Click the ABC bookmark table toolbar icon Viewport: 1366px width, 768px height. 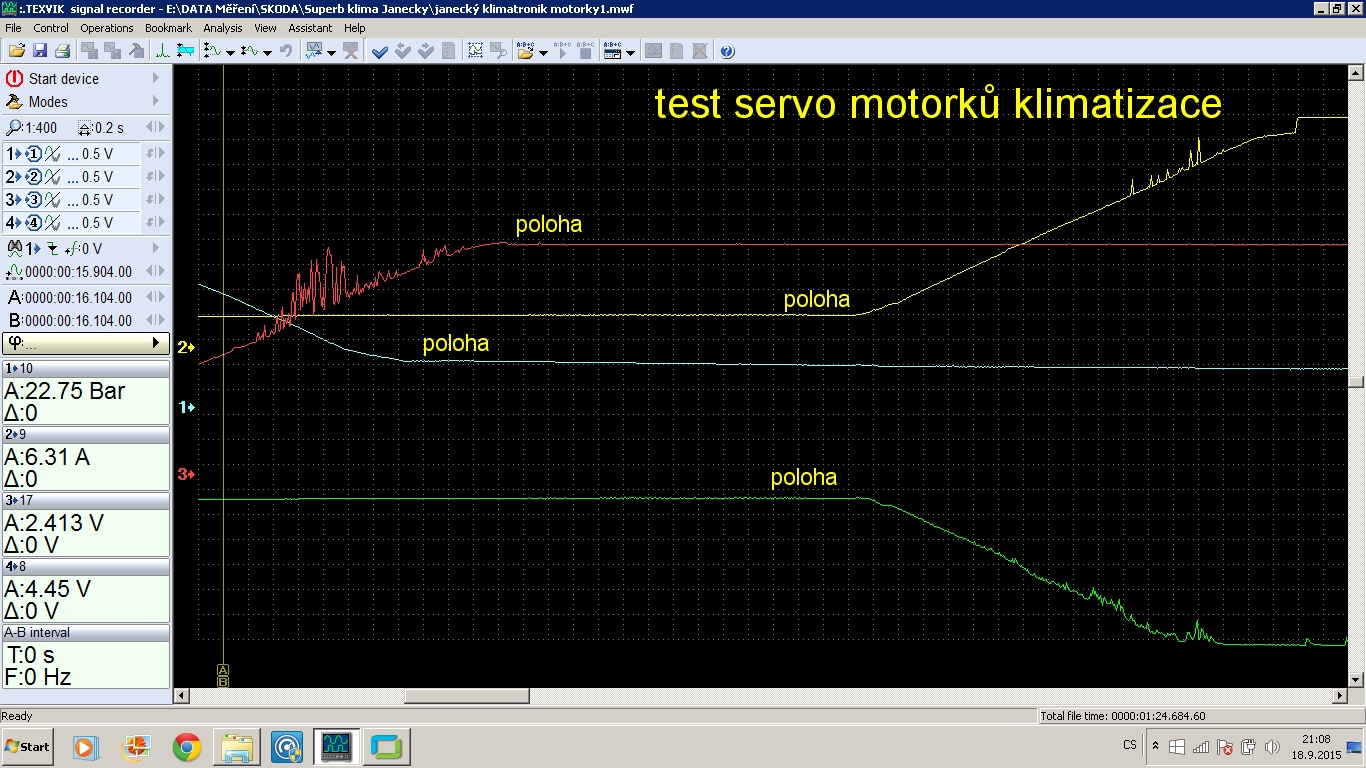612,51
